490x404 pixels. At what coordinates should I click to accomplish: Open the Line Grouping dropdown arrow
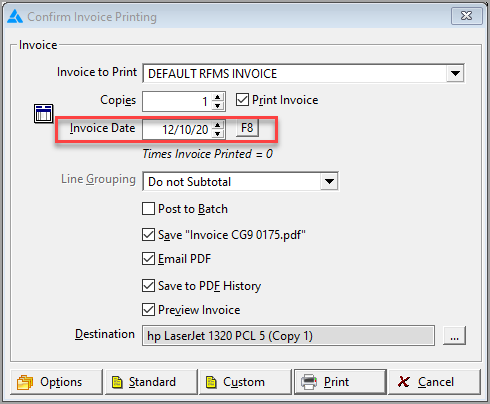pyautogui.click(x=329, y=182)
